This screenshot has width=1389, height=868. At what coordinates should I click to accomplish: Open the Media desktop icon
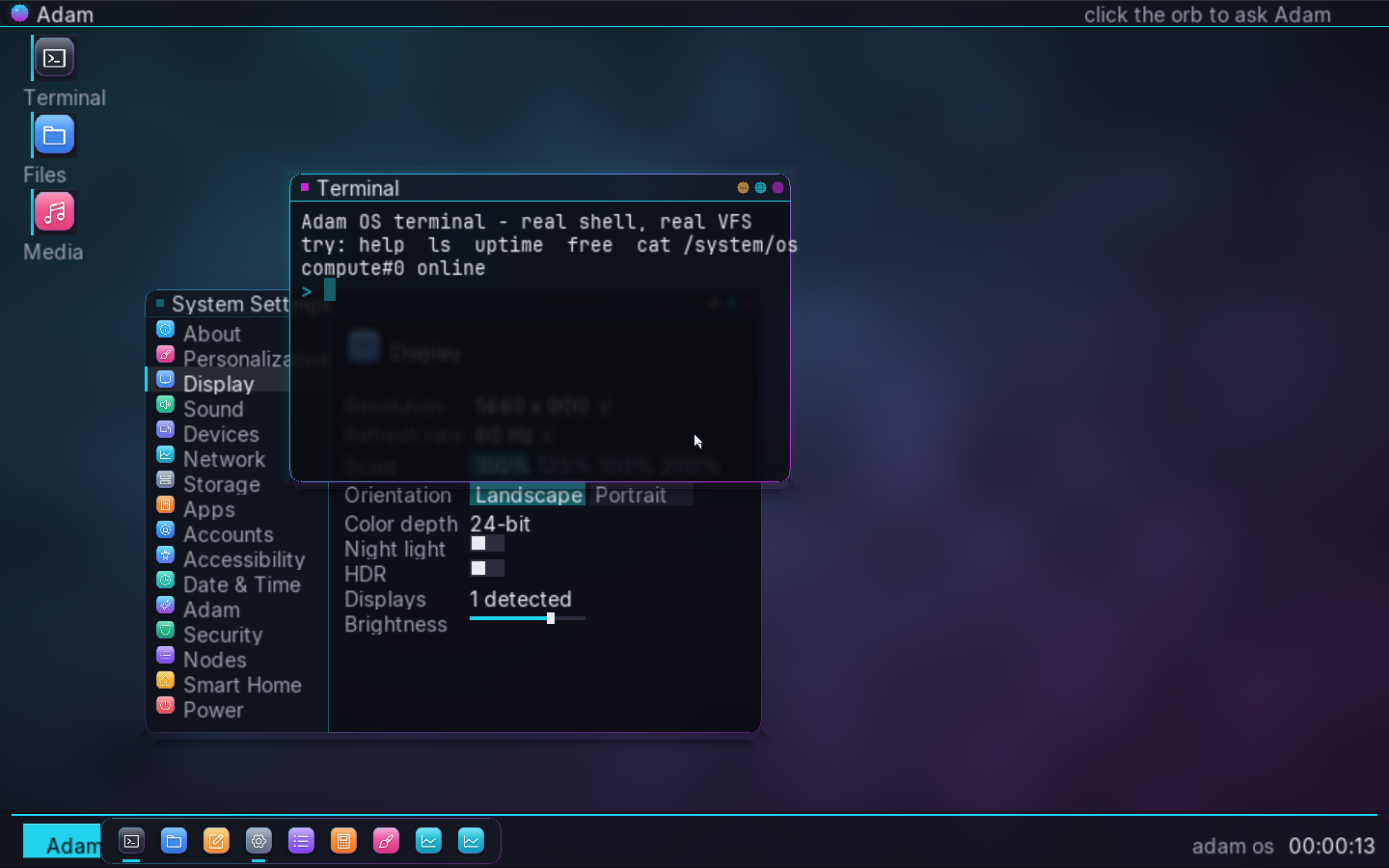(55, 212)
